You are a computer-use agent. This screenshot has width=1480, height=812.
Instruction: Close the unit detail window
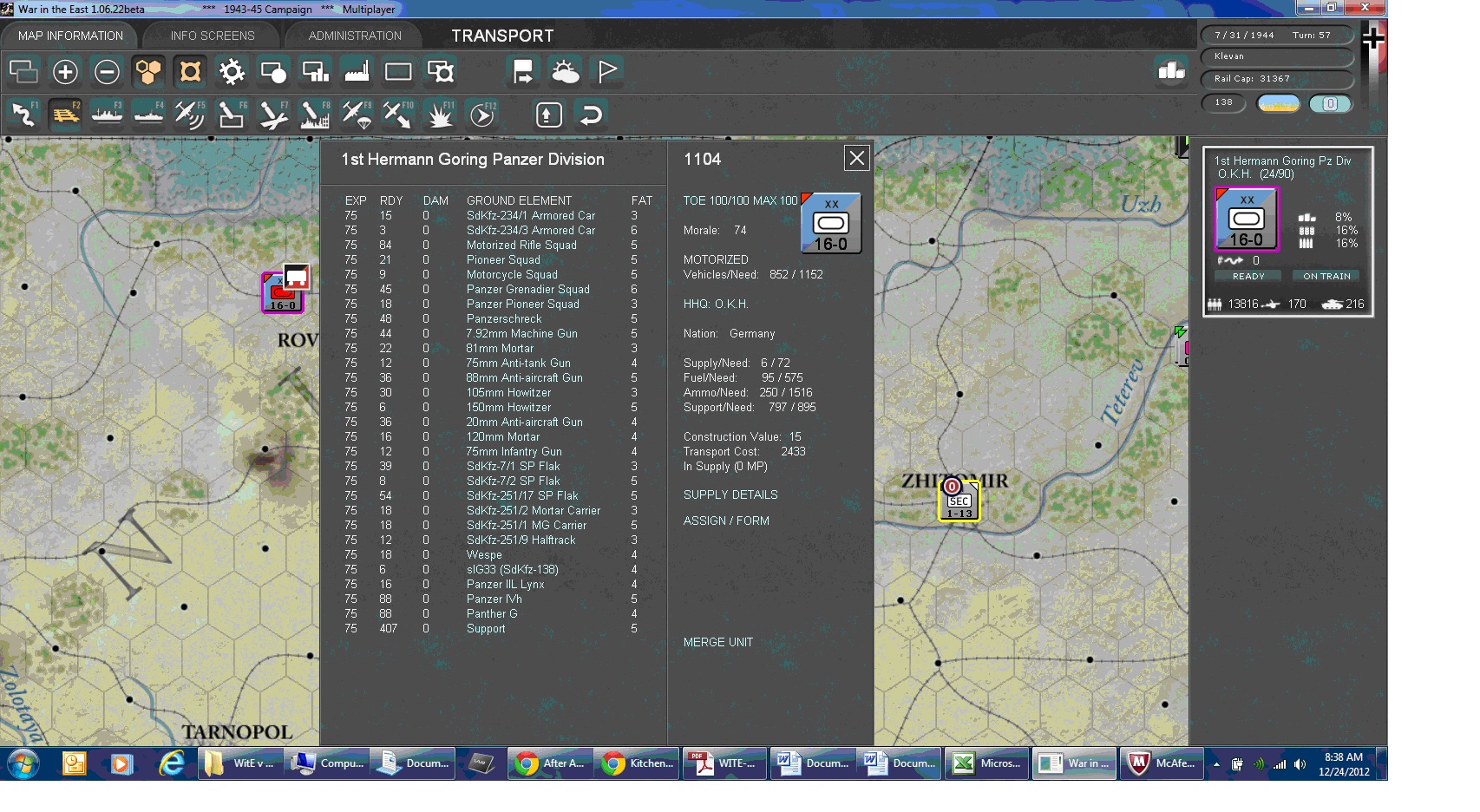857,158
